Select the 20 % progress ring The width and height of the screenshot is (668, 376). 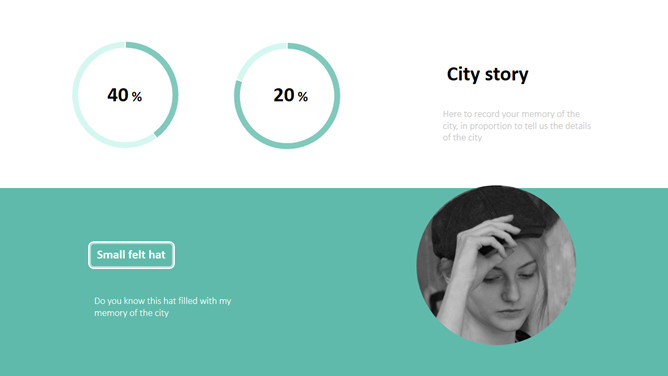(287, 96)
